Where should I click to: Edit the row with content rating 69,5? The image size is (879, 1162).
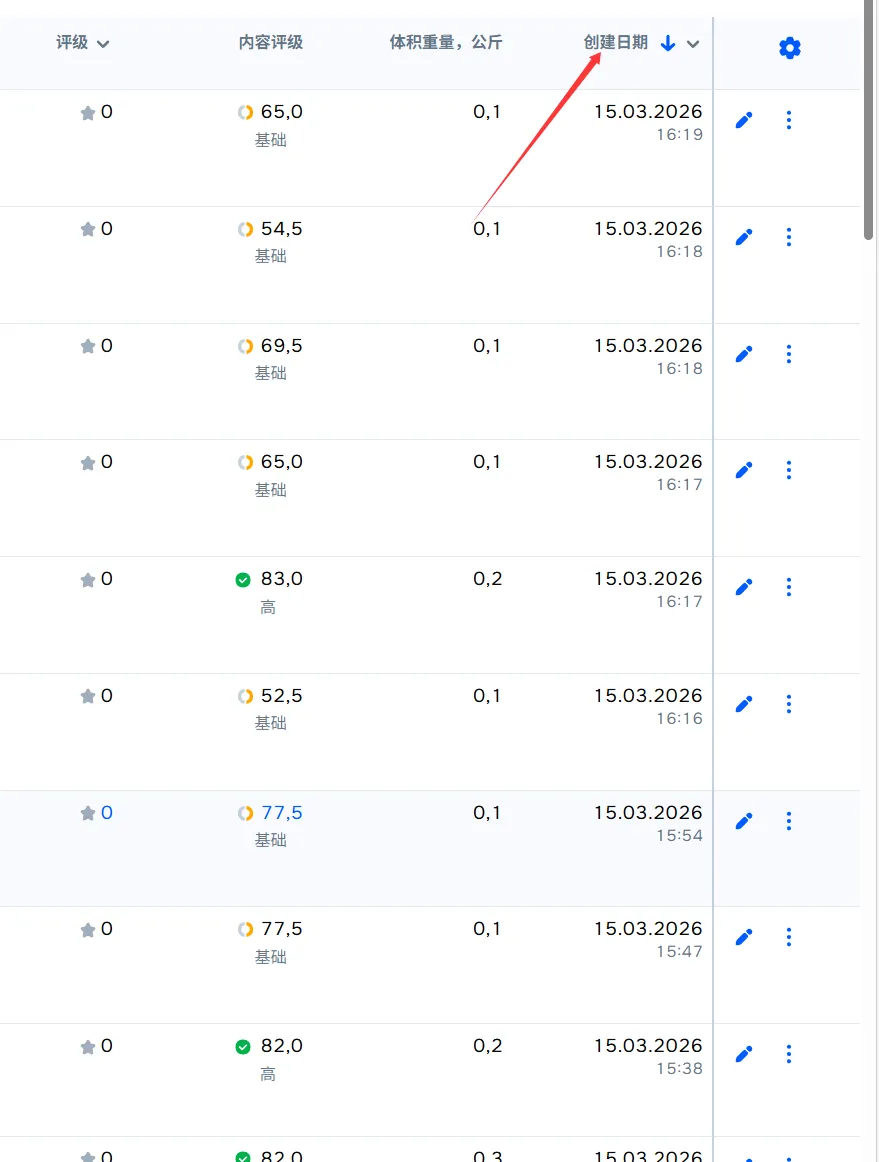(x=743, y=354)
